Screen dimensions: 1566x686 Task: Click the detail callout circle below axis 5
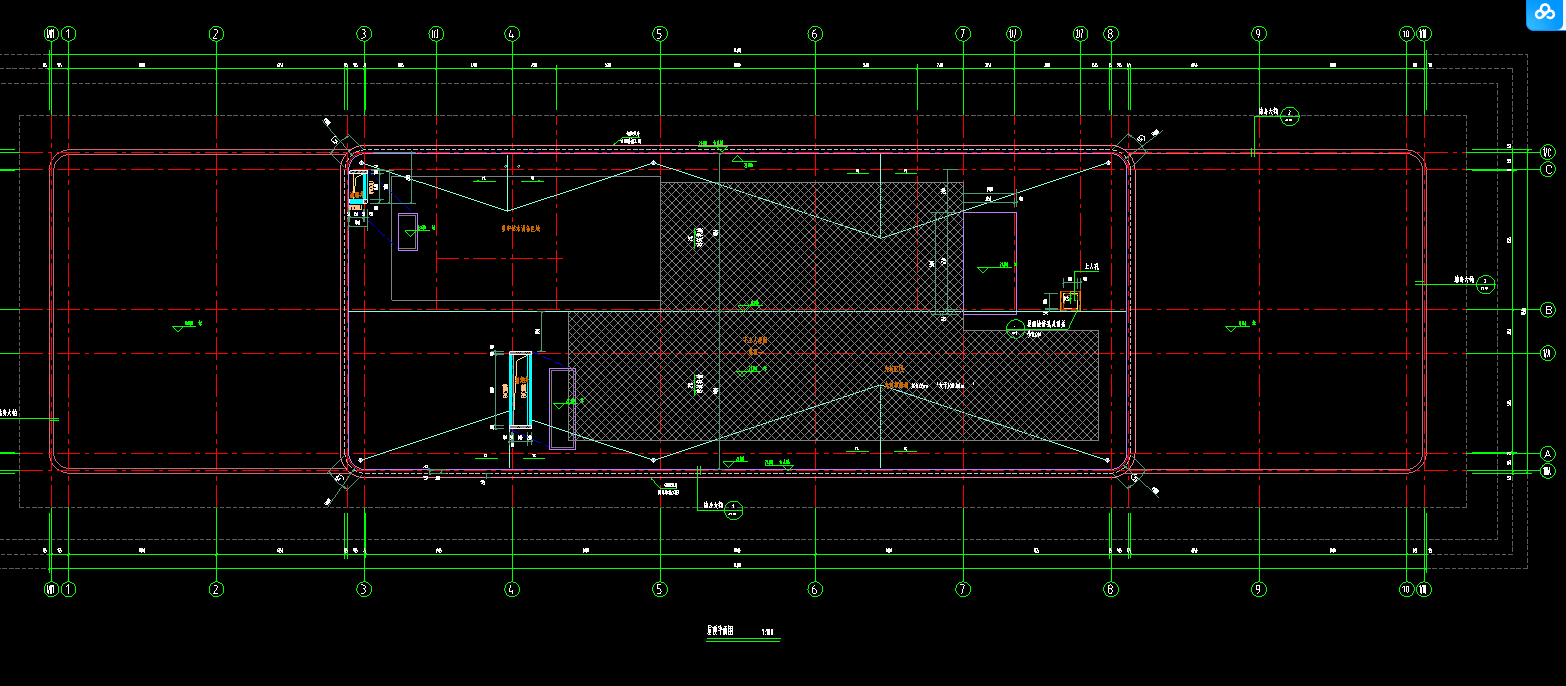[735, 509]
